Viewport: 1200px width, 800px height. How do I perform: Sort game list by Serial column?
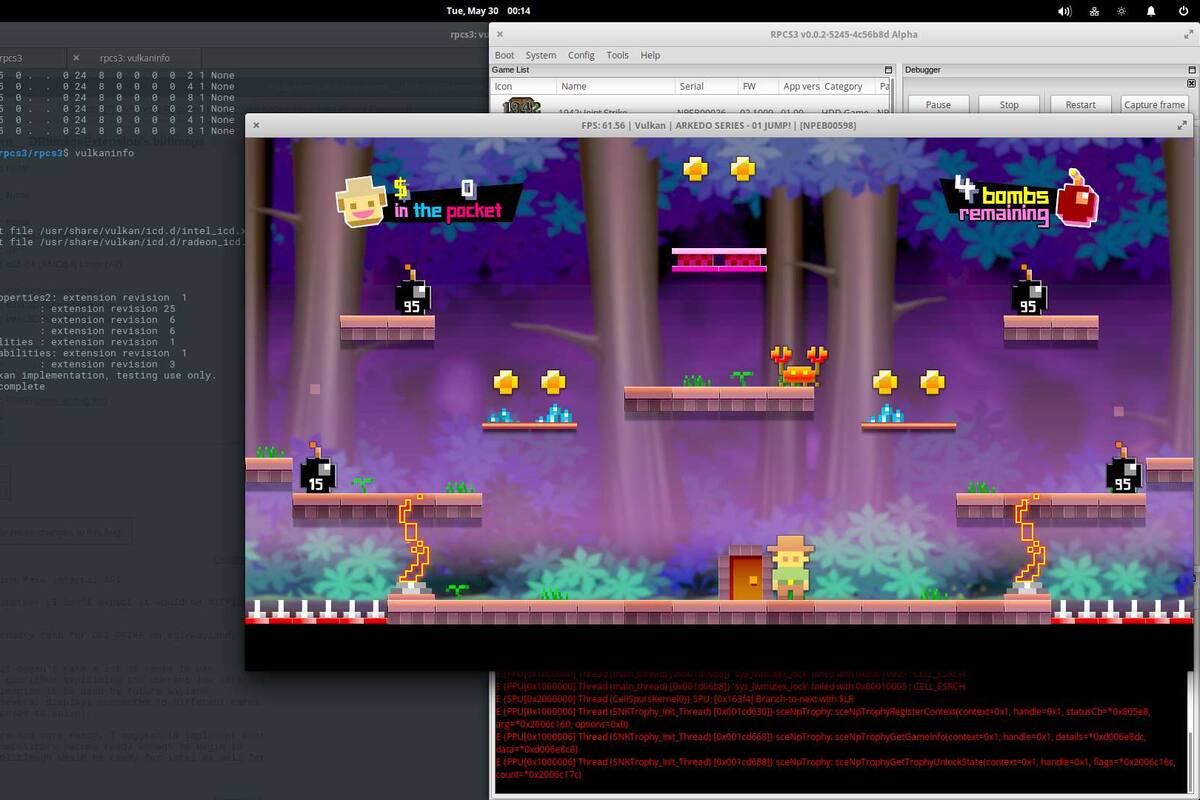click(705, 87)
